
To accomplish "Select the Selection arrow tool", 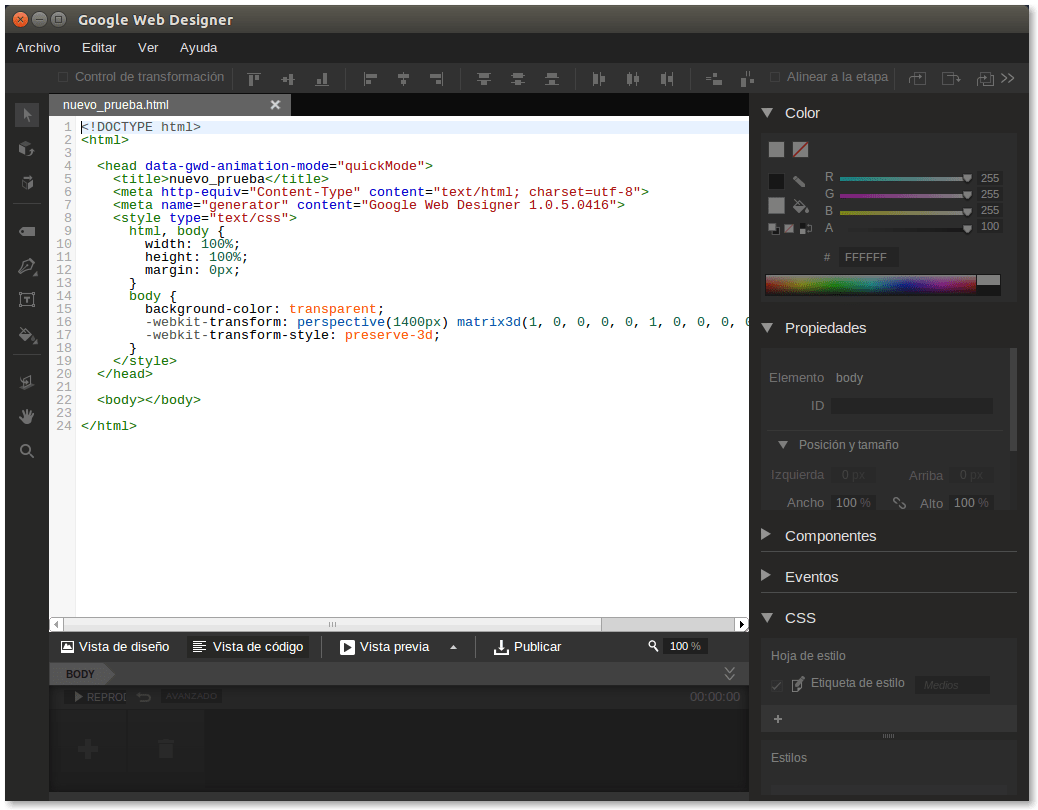I will coord(27,115).
